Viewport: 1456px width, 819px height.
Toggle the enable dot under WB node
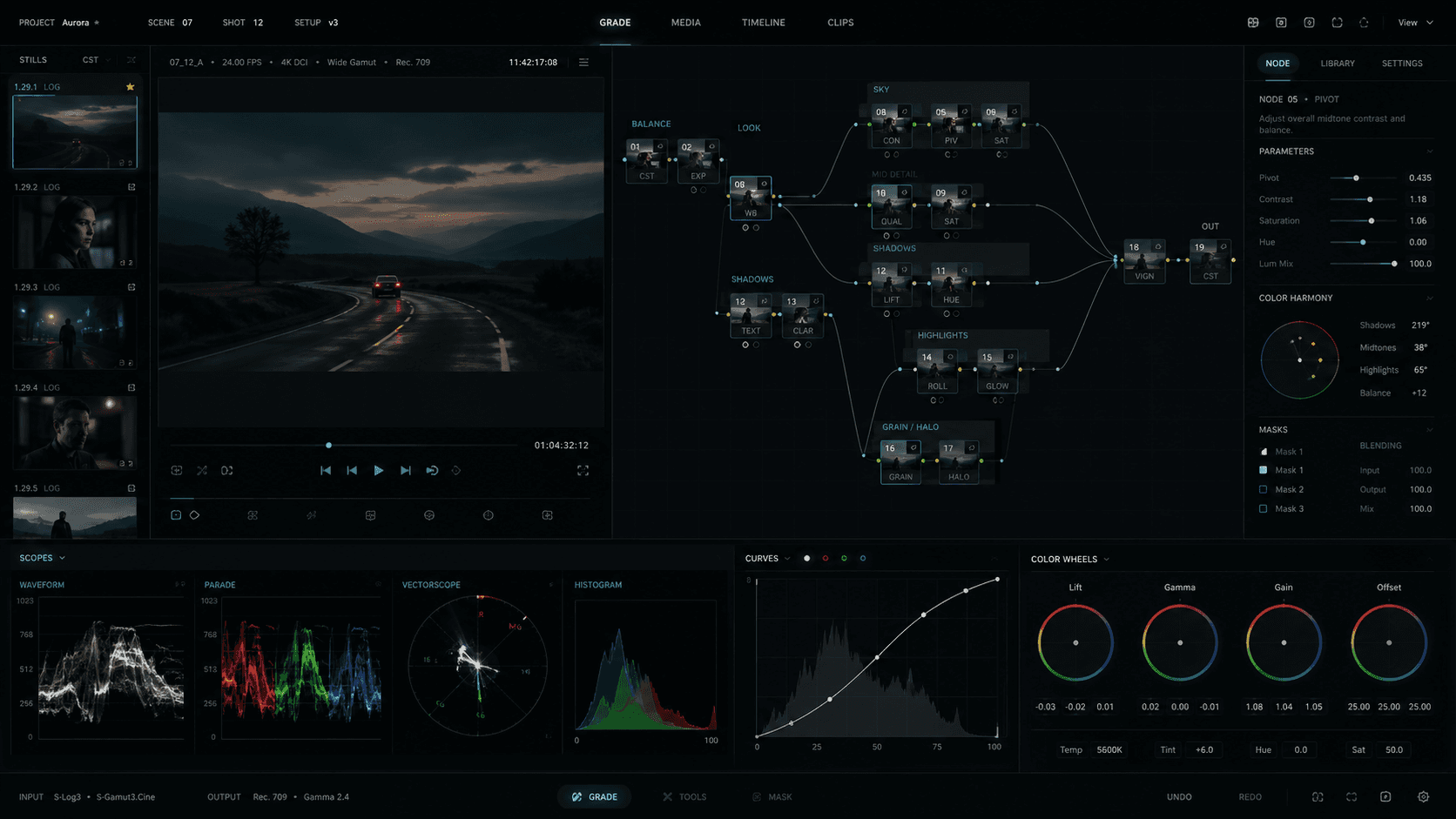click(745, 228)
